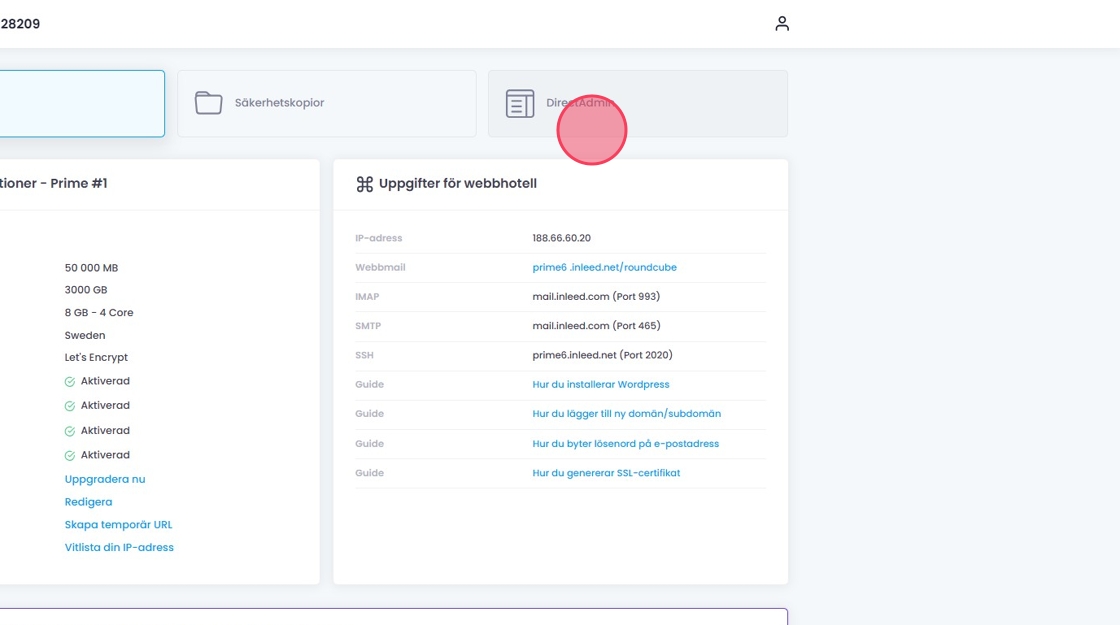1120x625 pixels.
Task: Open the user account profile icon
Action: point(782,23)
